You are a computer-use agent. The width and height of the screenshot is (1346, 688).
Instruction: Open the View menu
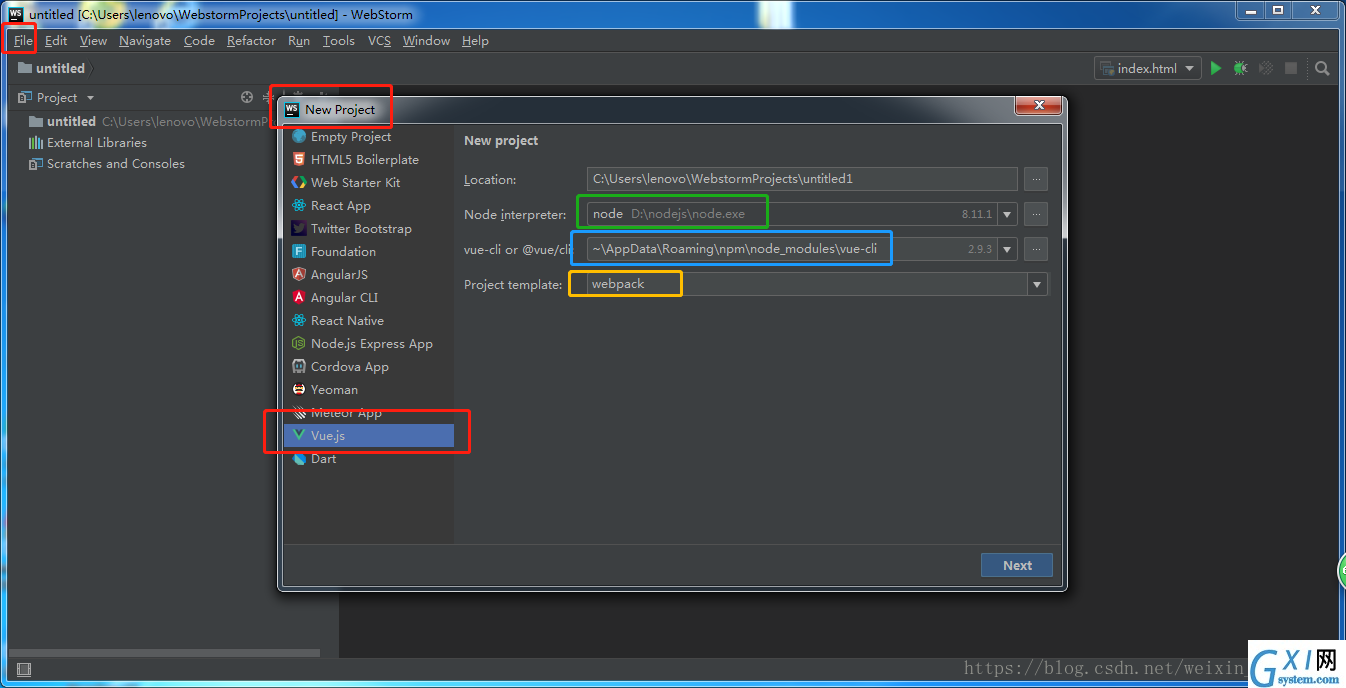point(93,41)
